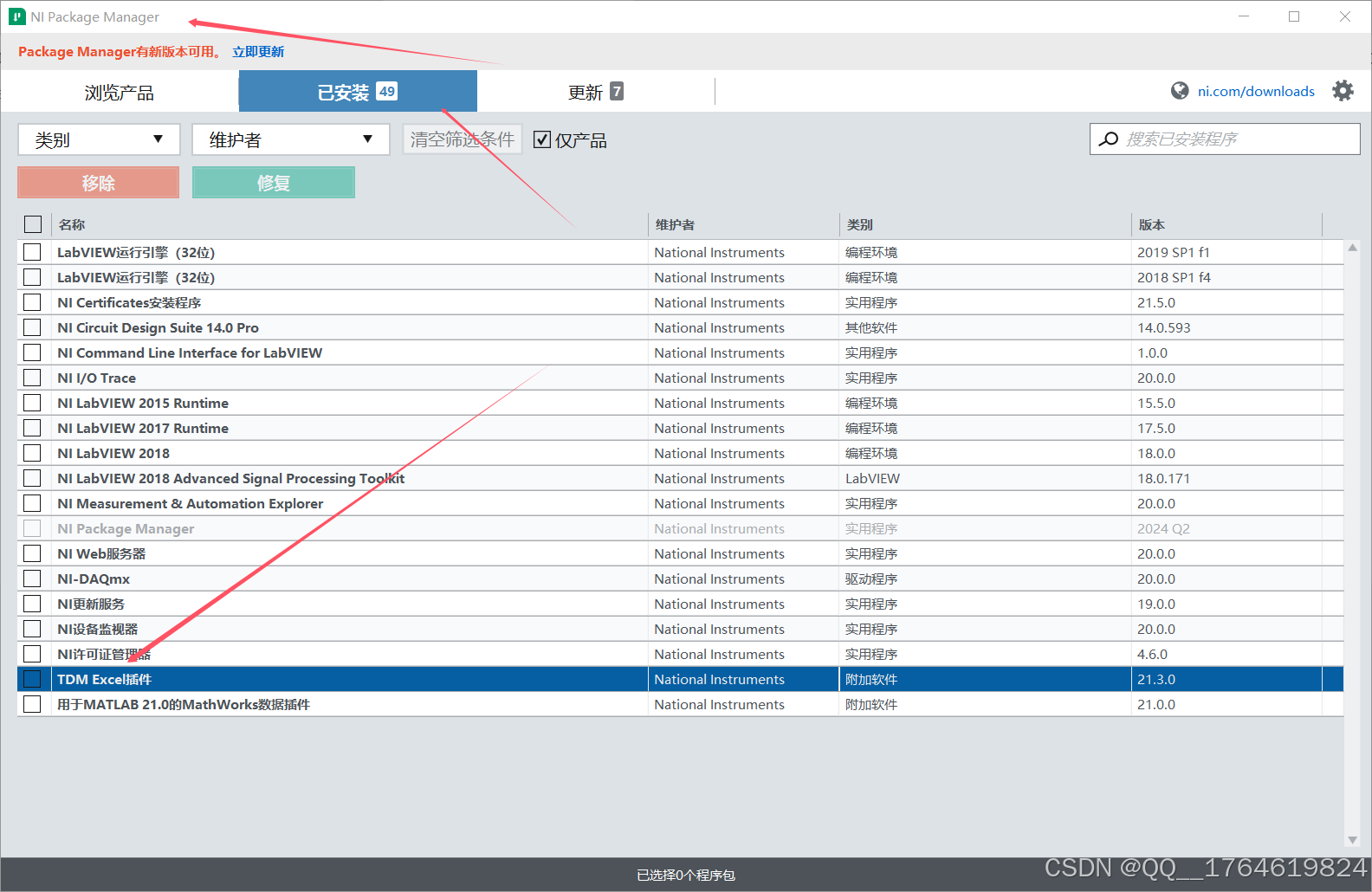
Task: Check the NI Web服务器 checkbox
Action: click(x=32, y=553)
